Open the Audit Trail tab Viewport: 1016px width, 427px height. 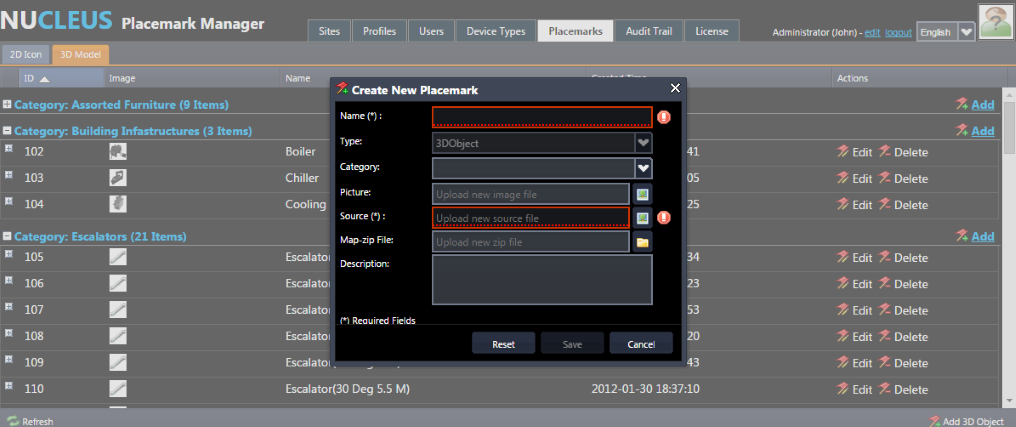649,31
